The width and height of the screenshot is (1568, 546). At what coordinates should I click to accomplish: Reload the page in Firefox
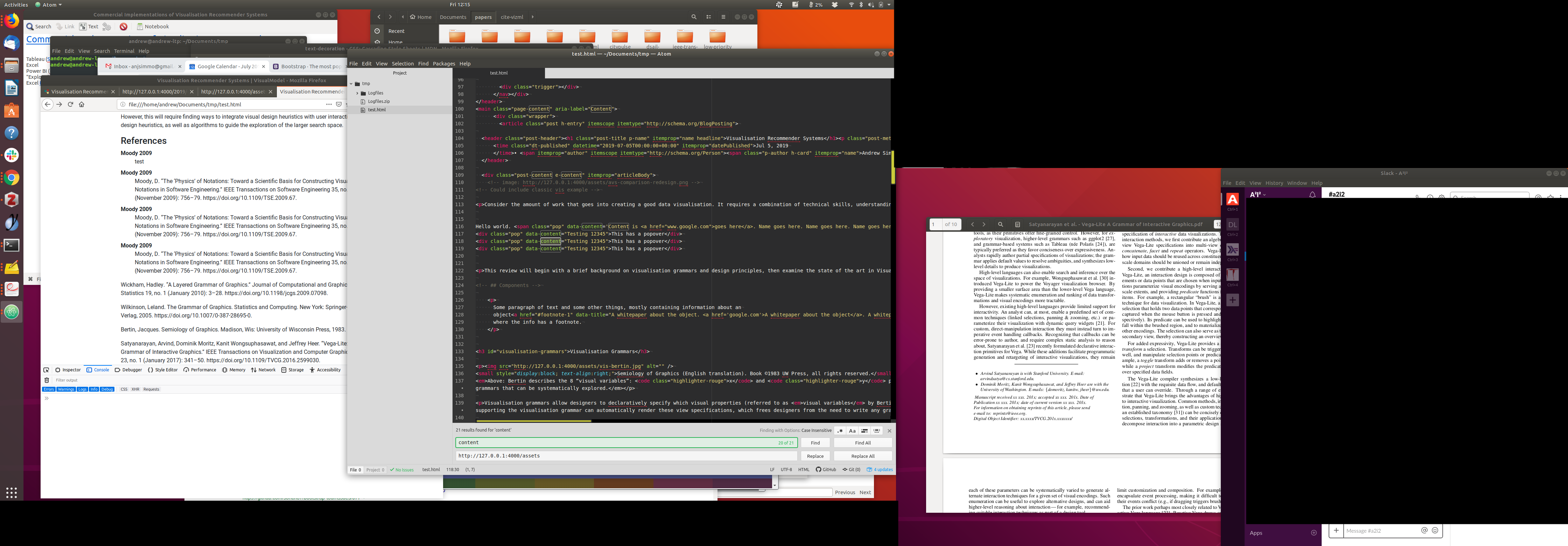click(71, 104)
